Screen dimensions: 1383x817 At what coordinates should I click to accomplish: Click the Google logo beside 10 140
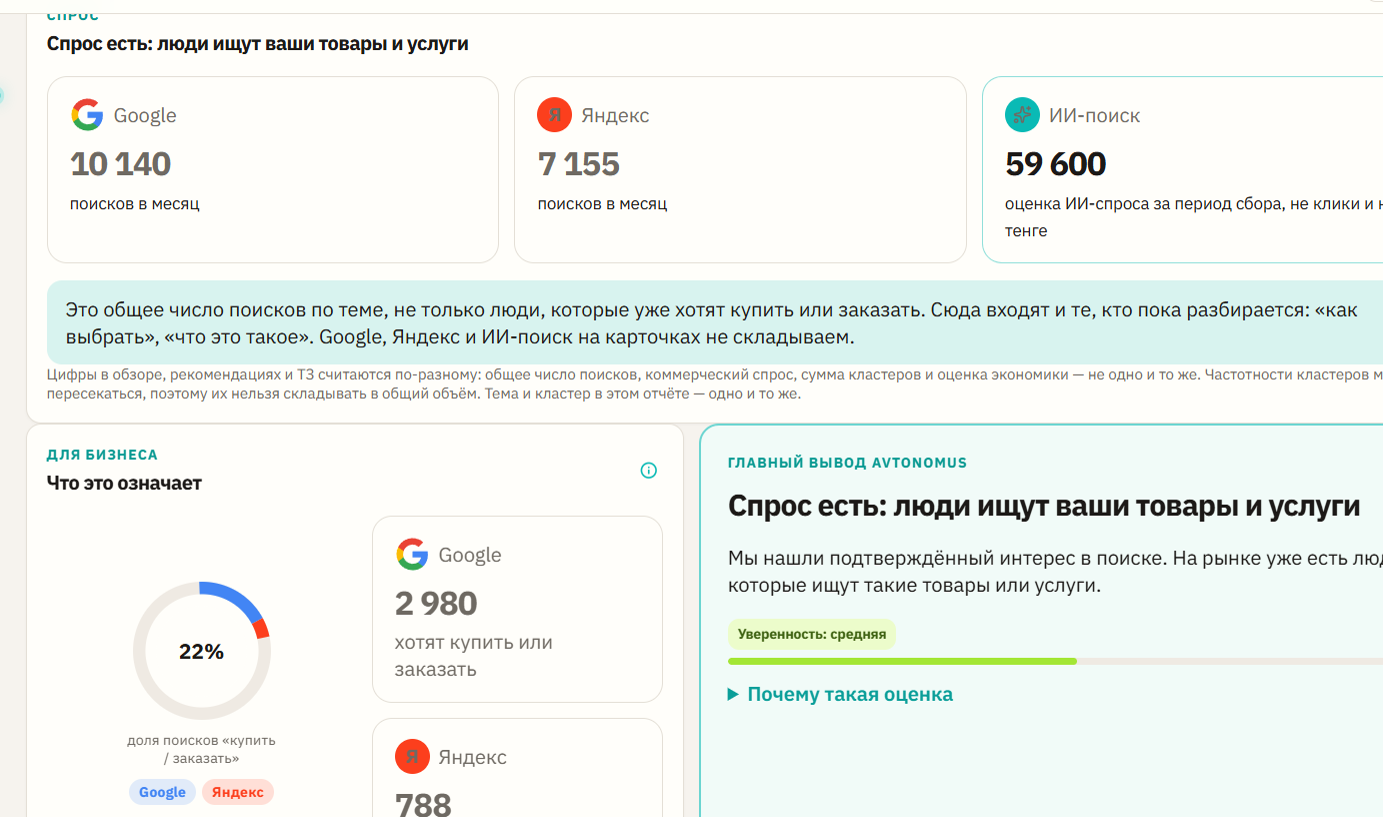87,115
